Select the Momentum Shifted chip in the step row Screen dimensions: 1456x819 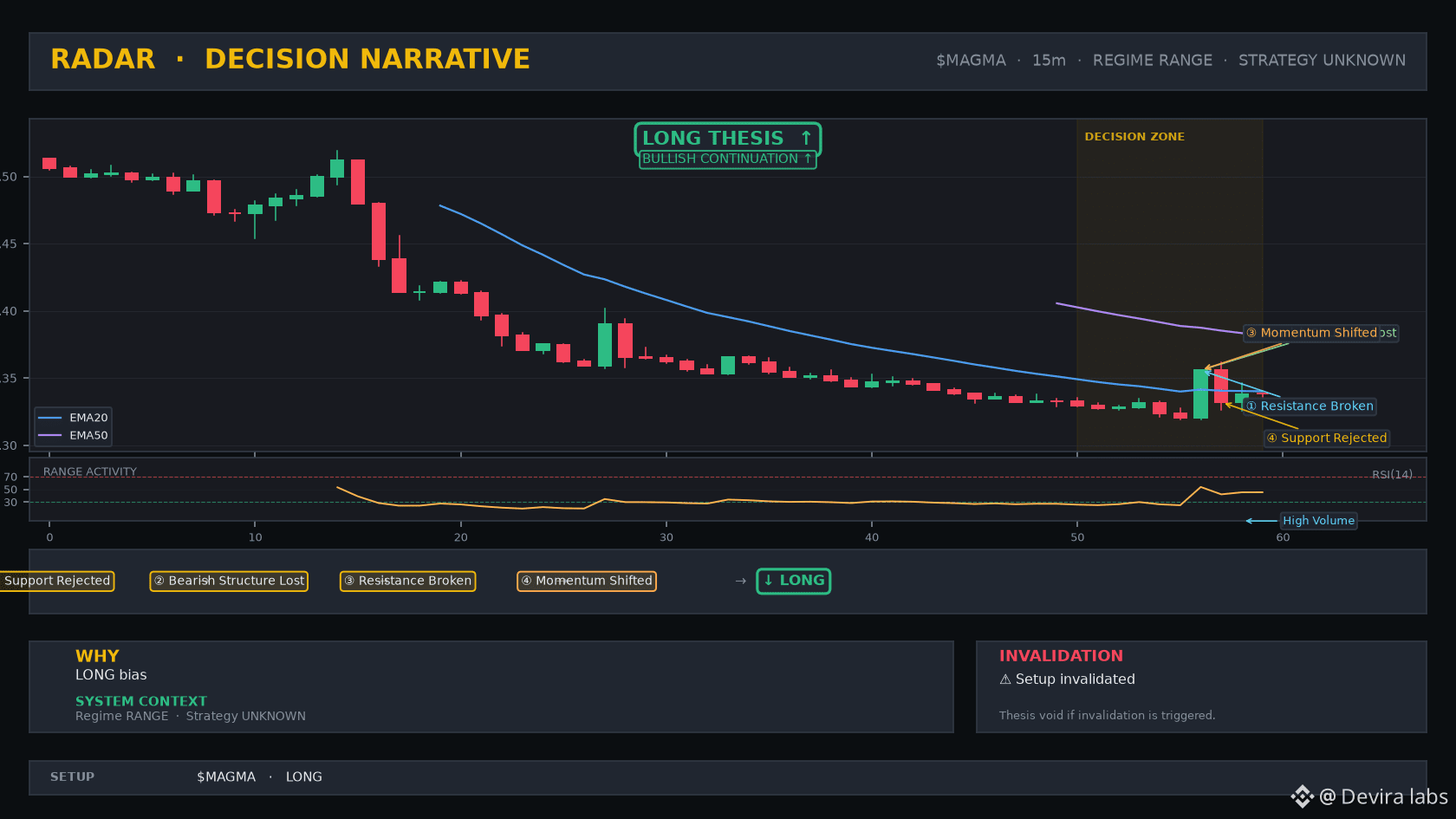[x=587, y=581]
